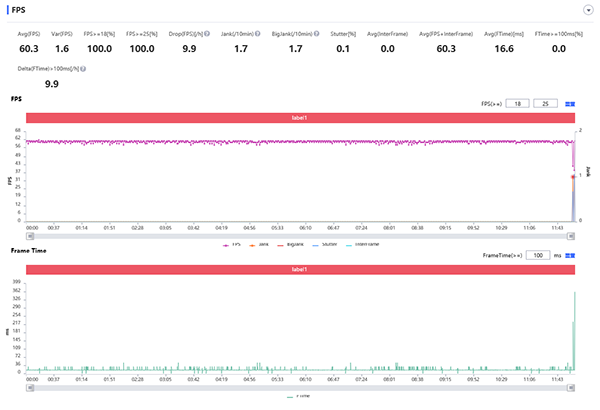Toggle the Jank series in the legend

[x=263, y=243]
